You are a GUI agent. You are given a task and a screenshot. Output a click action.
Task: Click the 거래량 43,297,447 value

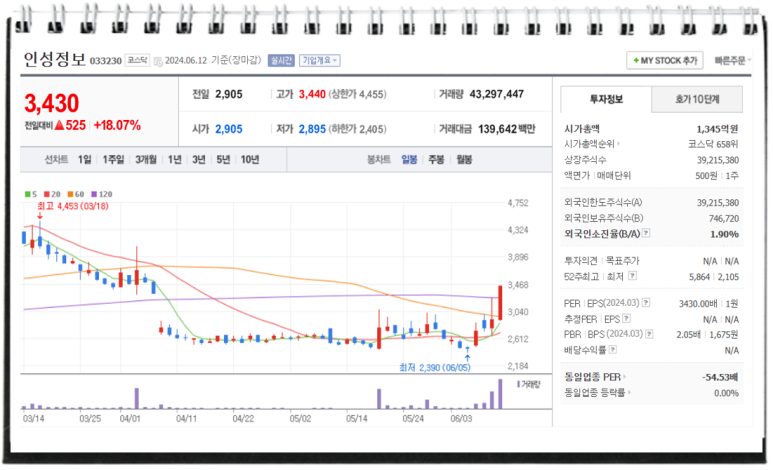pos(496,94)
